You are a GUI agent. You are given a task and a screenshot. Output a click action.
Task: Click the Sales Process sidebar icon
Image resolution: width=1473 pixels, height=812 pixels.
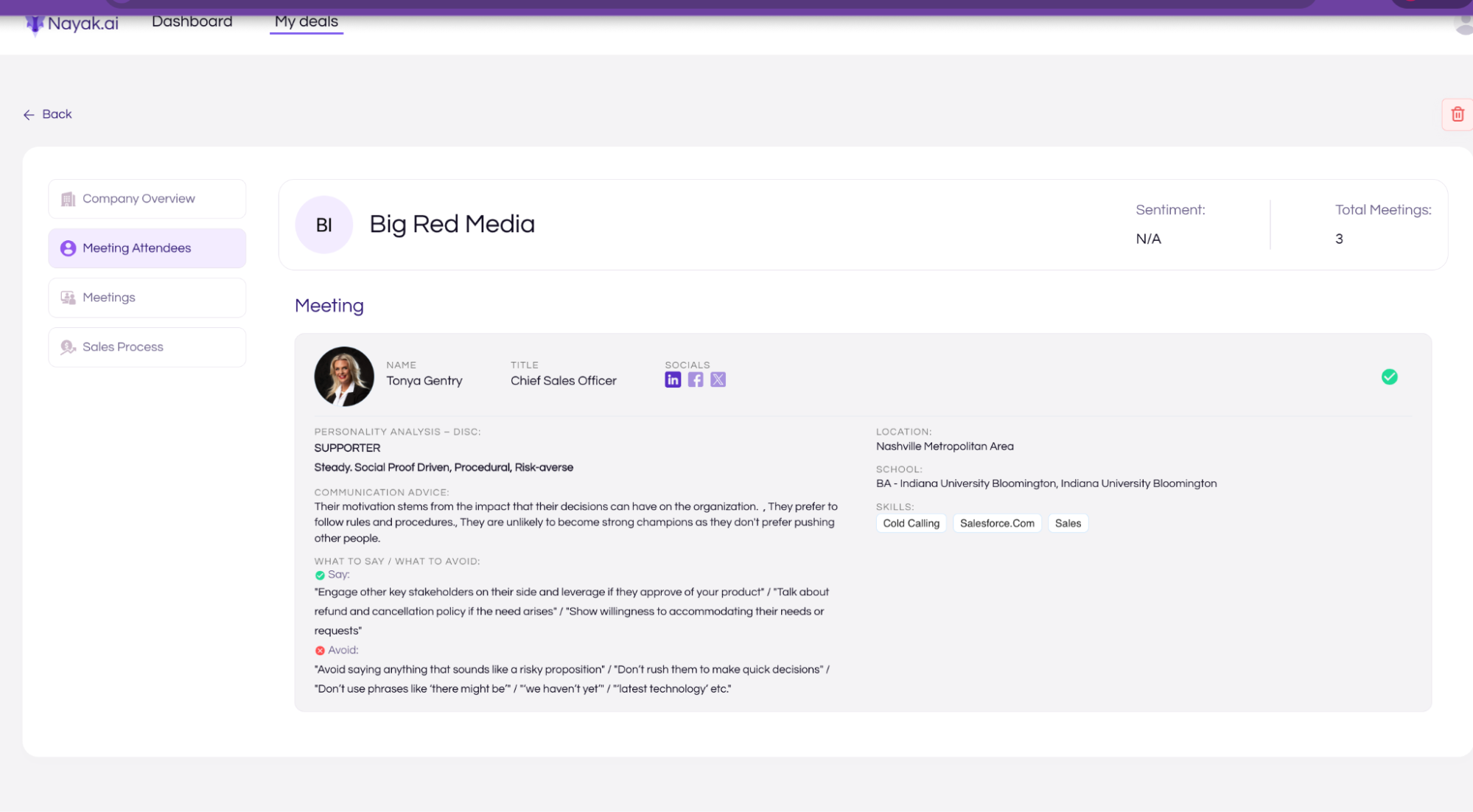click(x=68, y=347)
